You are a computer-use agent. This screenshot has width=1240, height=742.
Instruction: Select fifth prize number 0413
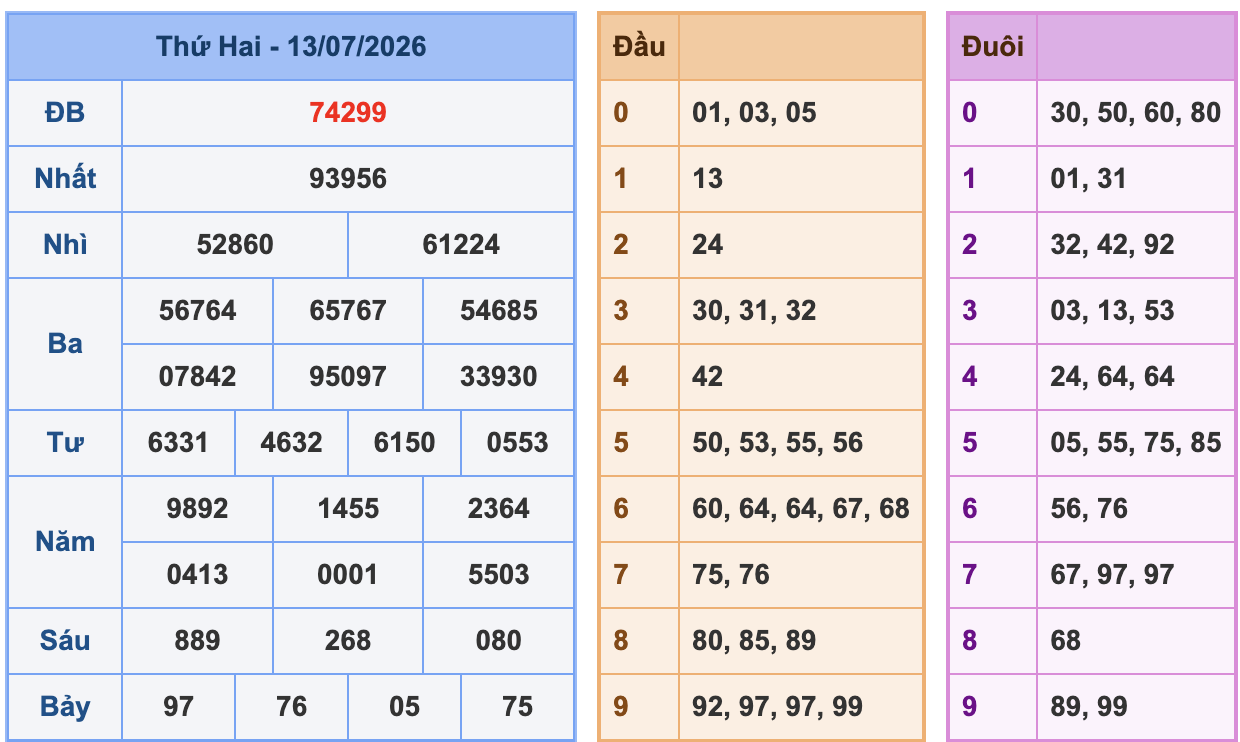pos(198,575)
